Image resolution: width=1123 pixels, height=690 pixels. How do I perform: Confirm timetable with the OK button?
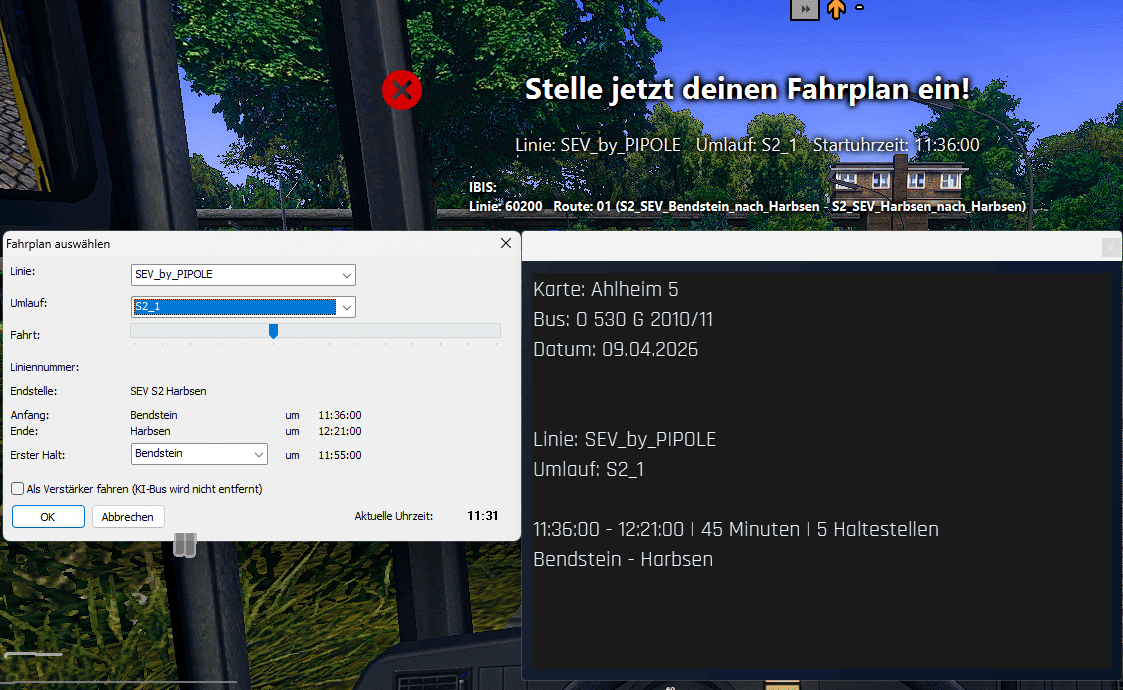pyautogui.click(x=48, y=517)
